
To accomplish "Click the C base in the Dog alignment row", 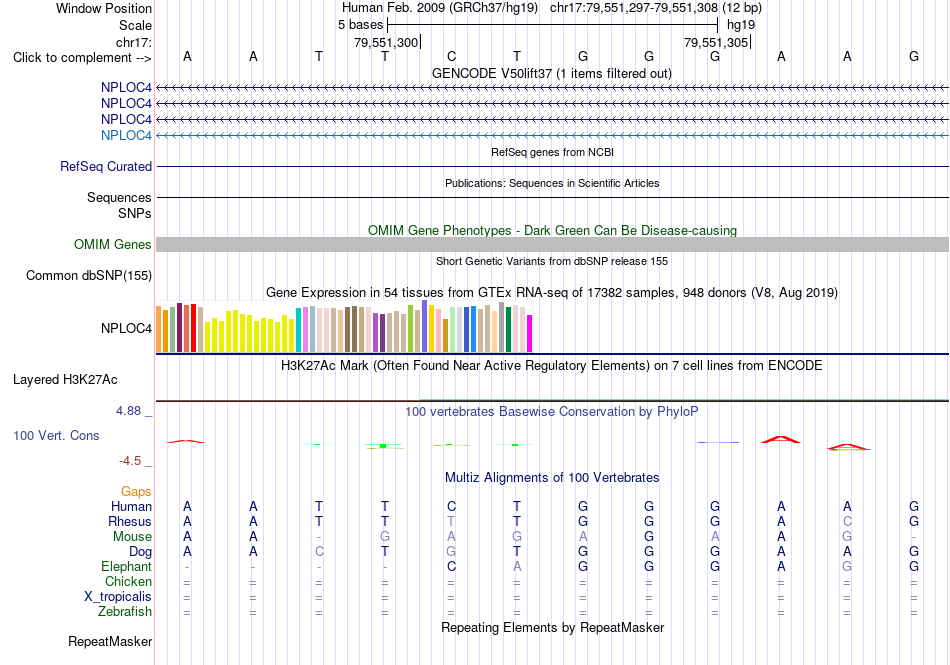I will (319, 552).
